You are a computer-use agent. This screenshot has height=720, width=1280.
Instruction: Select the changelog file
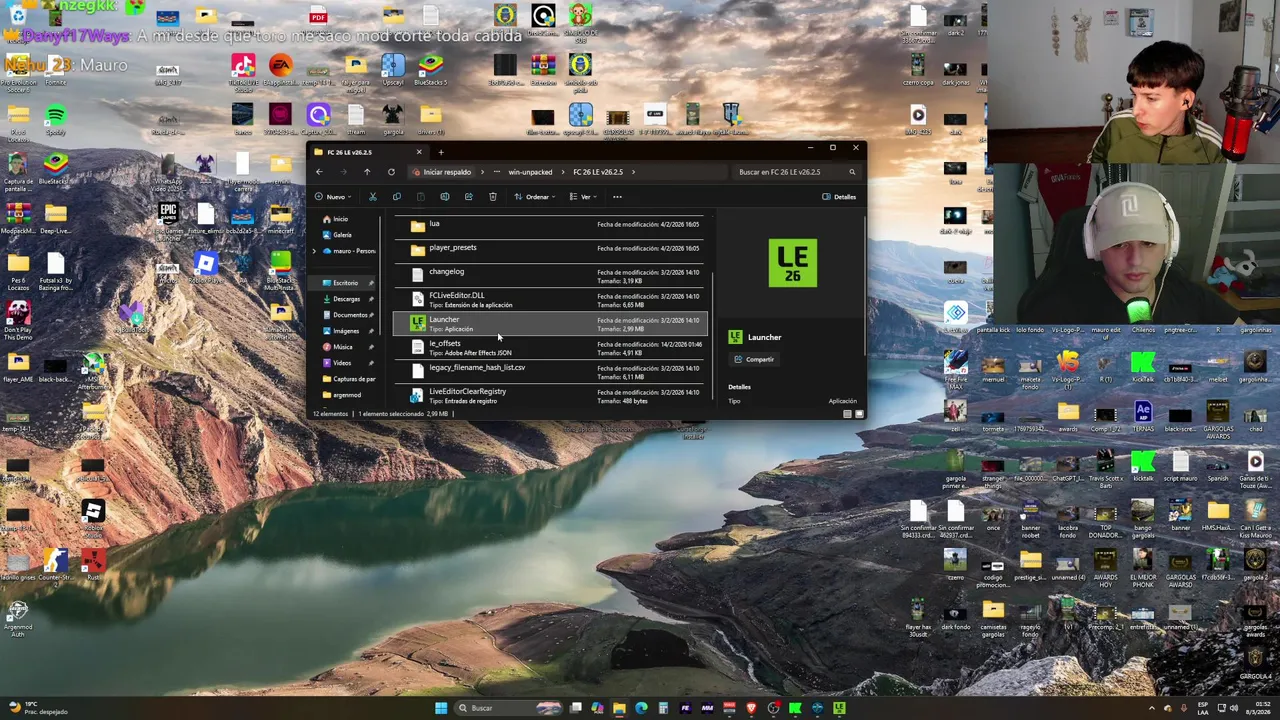click(550, 276)
